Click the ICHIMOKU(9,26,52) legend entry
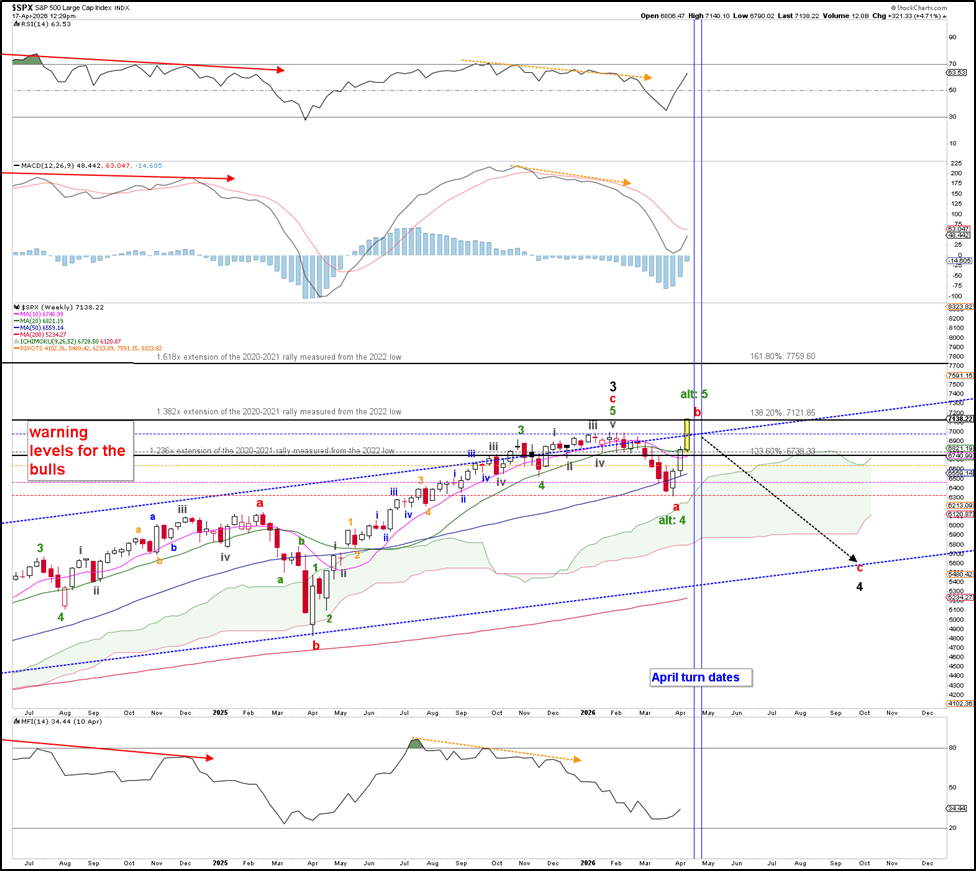Viewport: 976px width, 871px height. (67, 341)
